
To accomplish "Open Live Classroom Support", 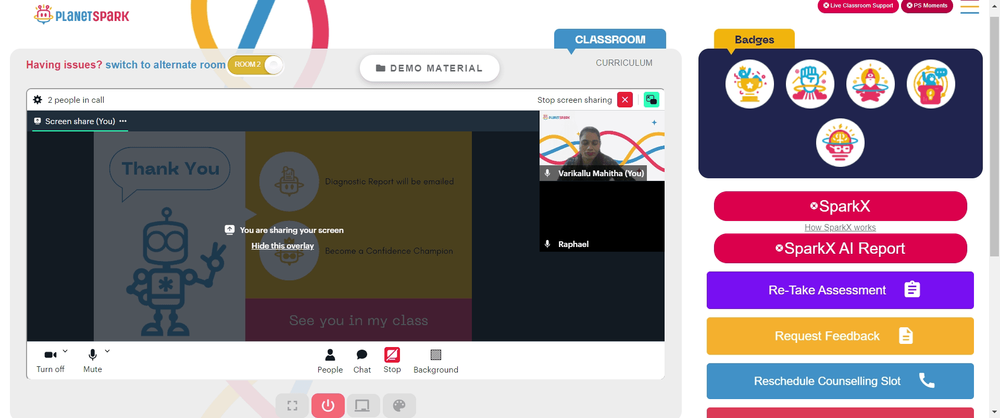I will [x=858, y=6].
